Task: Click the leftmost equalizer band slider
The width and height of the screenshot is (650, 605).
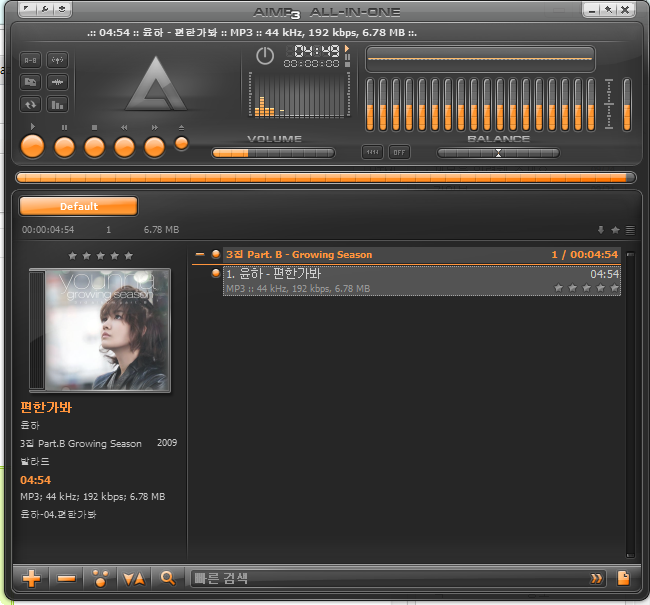Action: coord(370,104)
